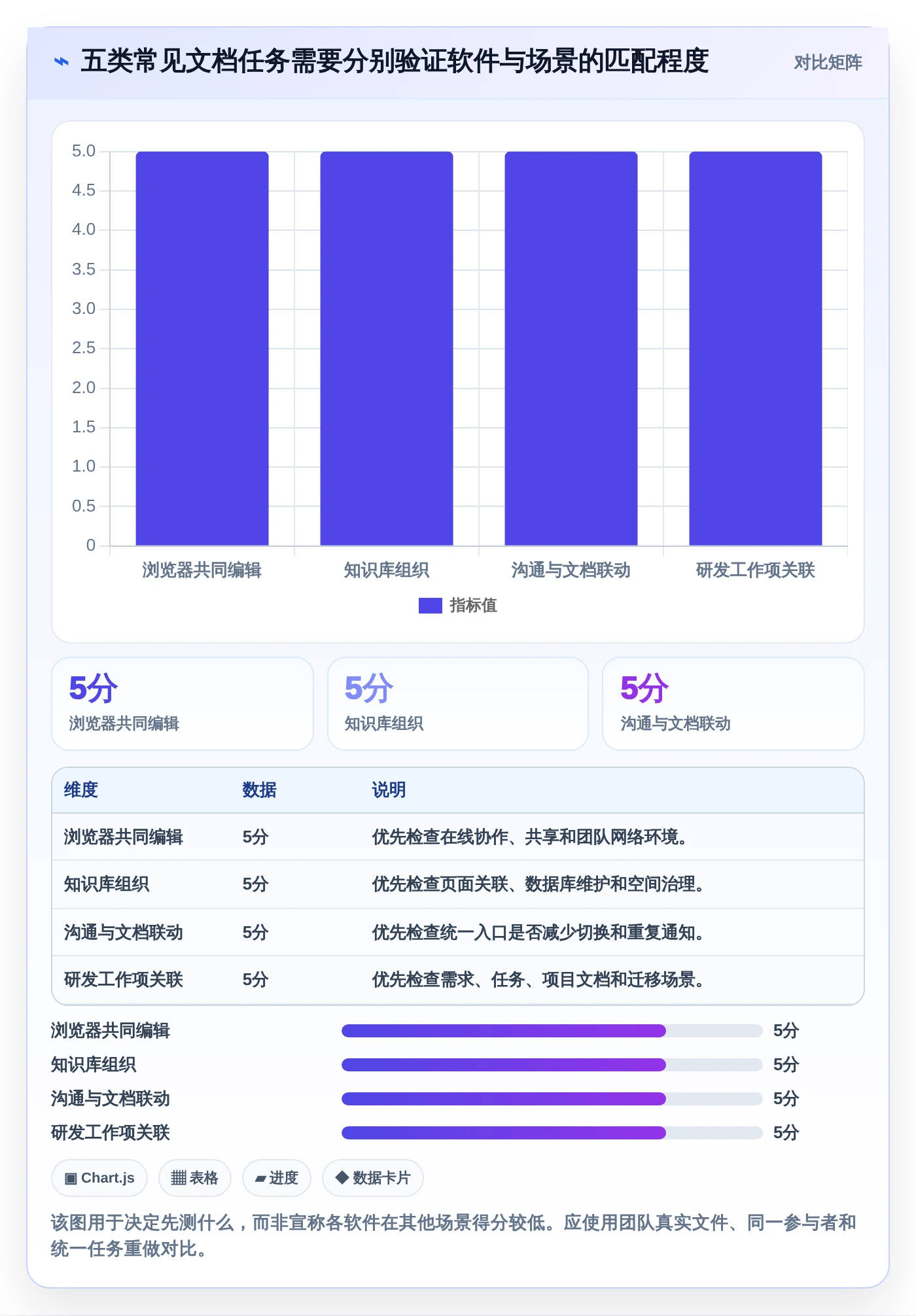Click the 浏览器共同编辑 bar in the chart
Viewport: 916px width, 1316px height.
pyautogui.click(x=202, y=348)
